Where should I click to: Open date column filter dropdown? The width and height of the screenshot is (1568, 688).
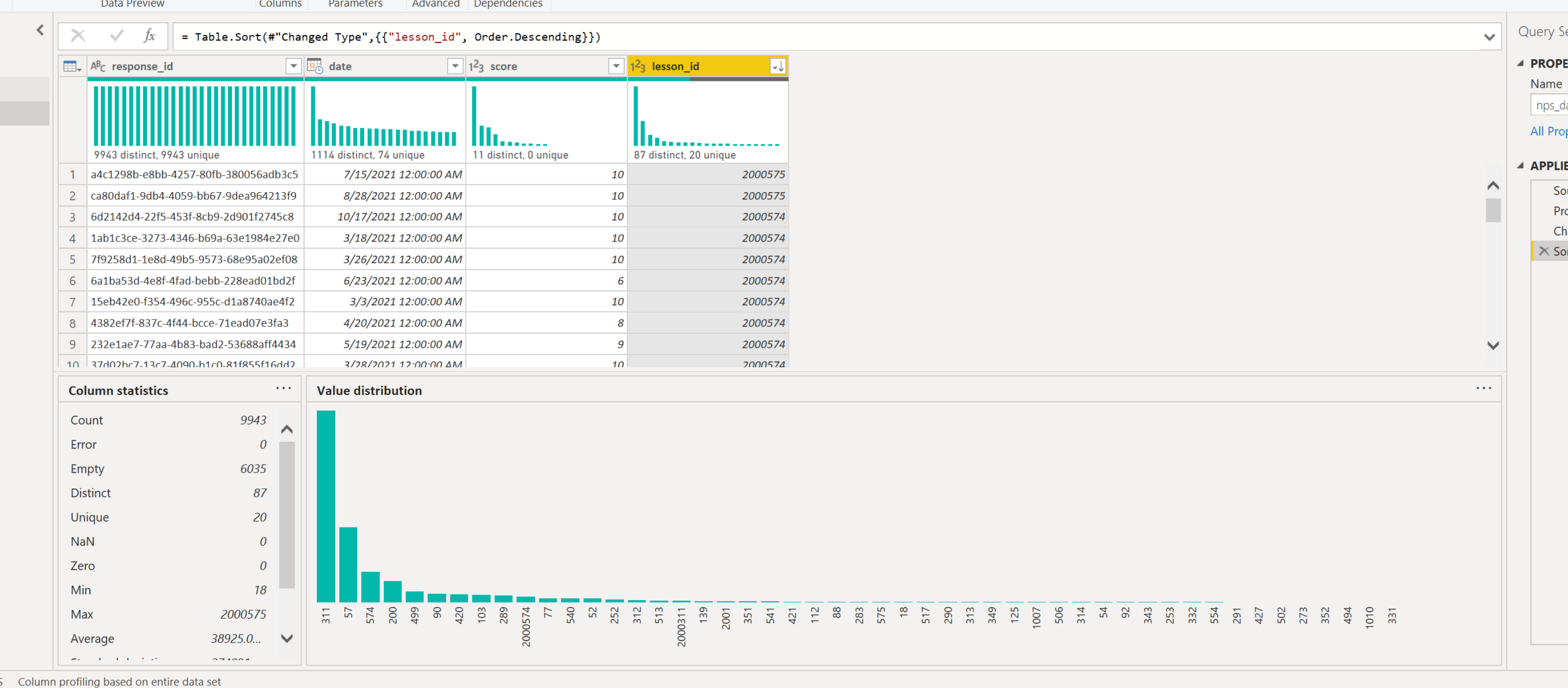click(455, 66)
